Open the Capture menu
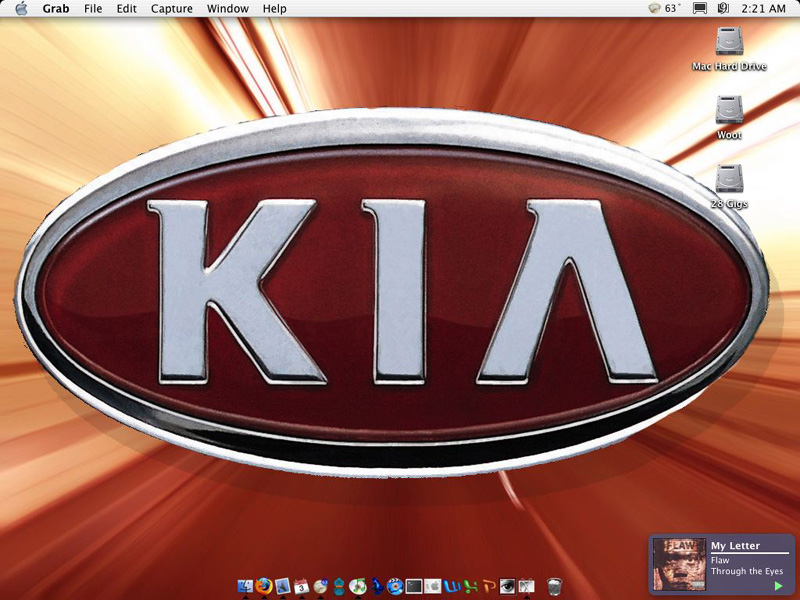Viewport: 800px width, 600px height. 171,9
